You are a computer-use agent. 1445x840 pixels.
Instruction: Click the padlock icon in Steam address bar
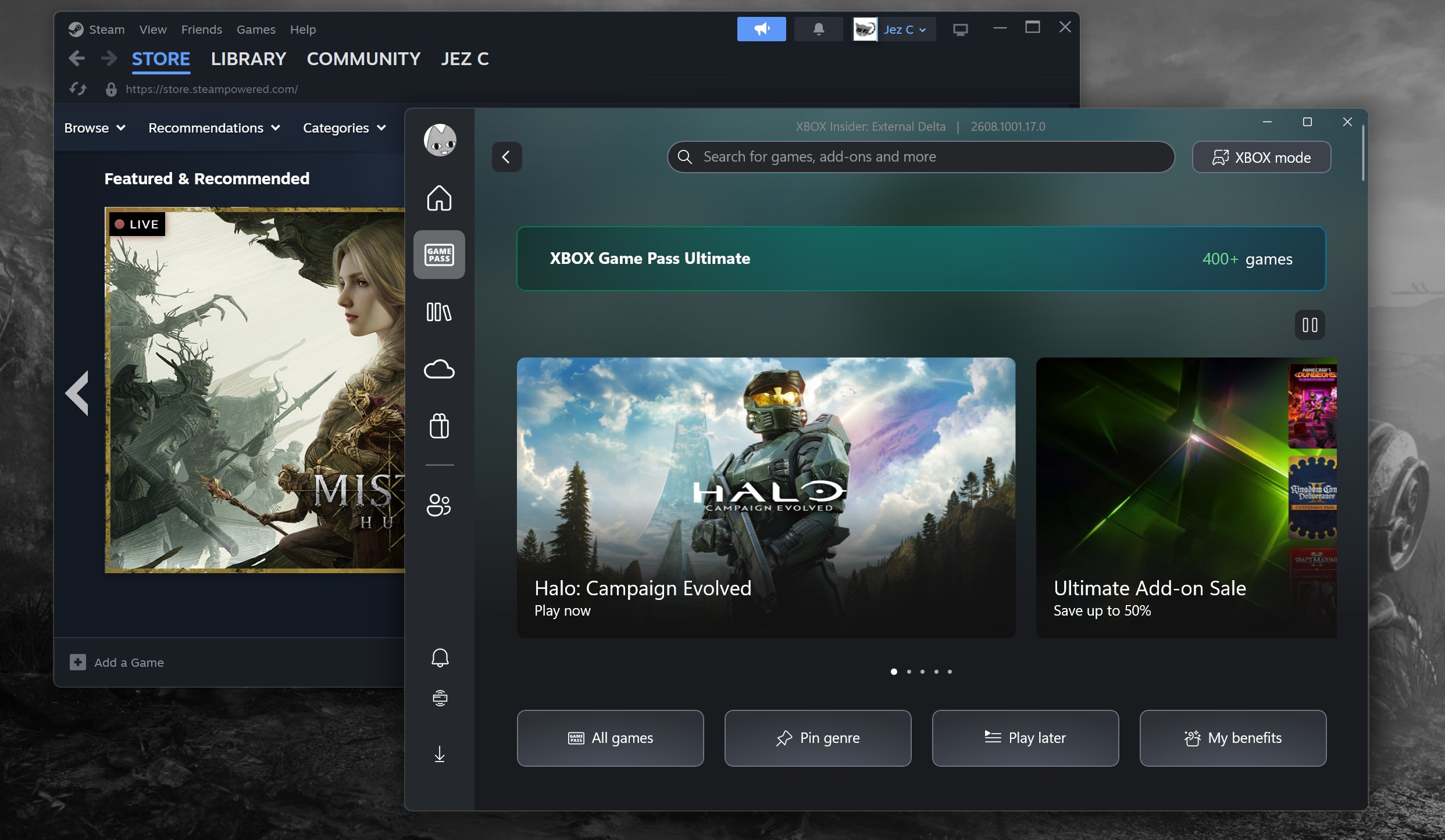click(x=111, y=89)
